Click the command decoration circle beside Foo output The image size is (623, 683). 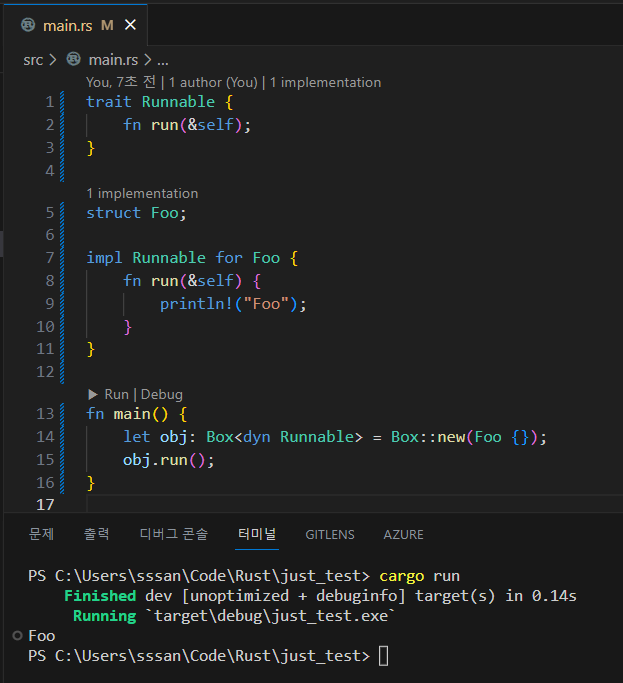[17, 636]
